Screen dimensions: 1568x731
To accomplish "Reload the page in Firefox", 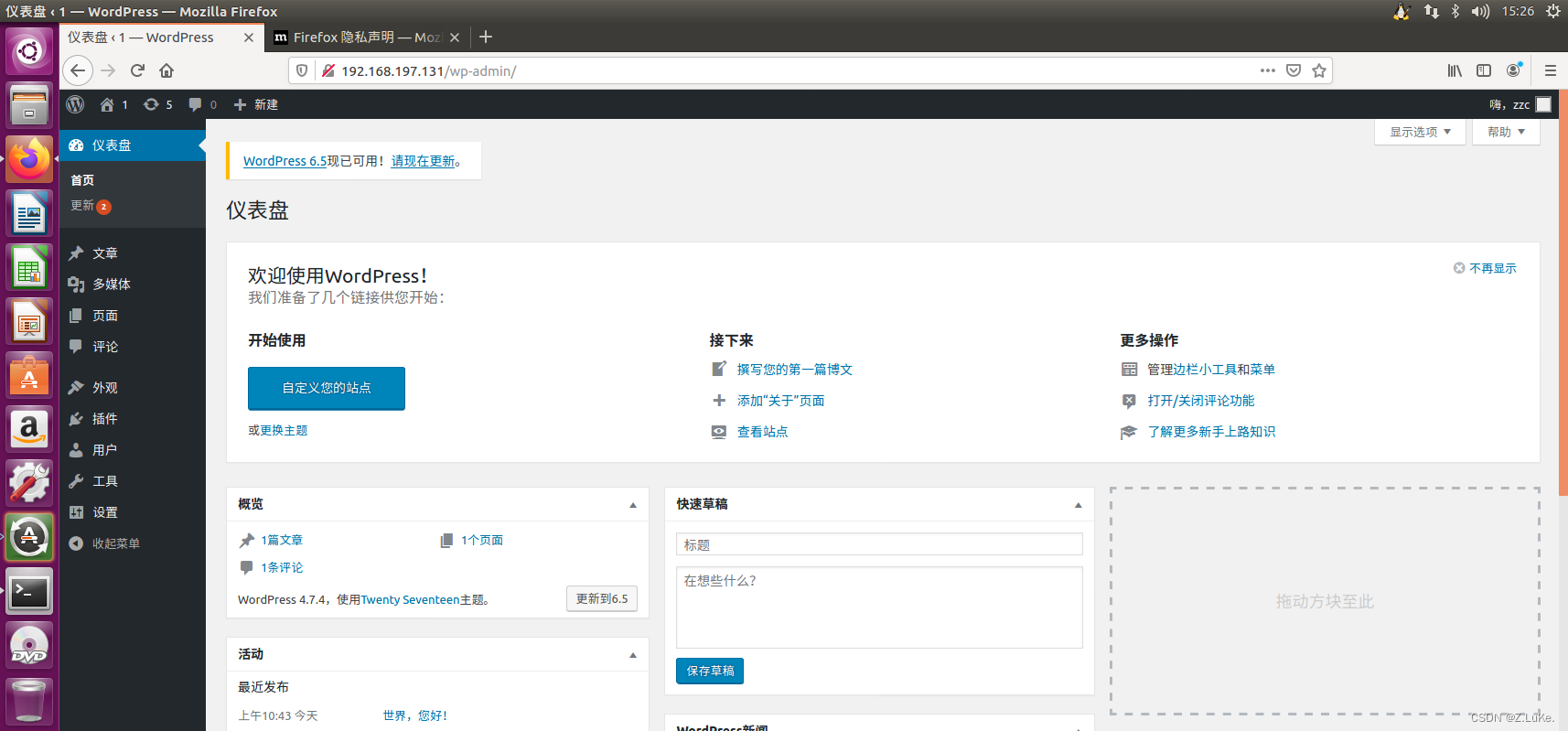I will click(x=137, y=70).
